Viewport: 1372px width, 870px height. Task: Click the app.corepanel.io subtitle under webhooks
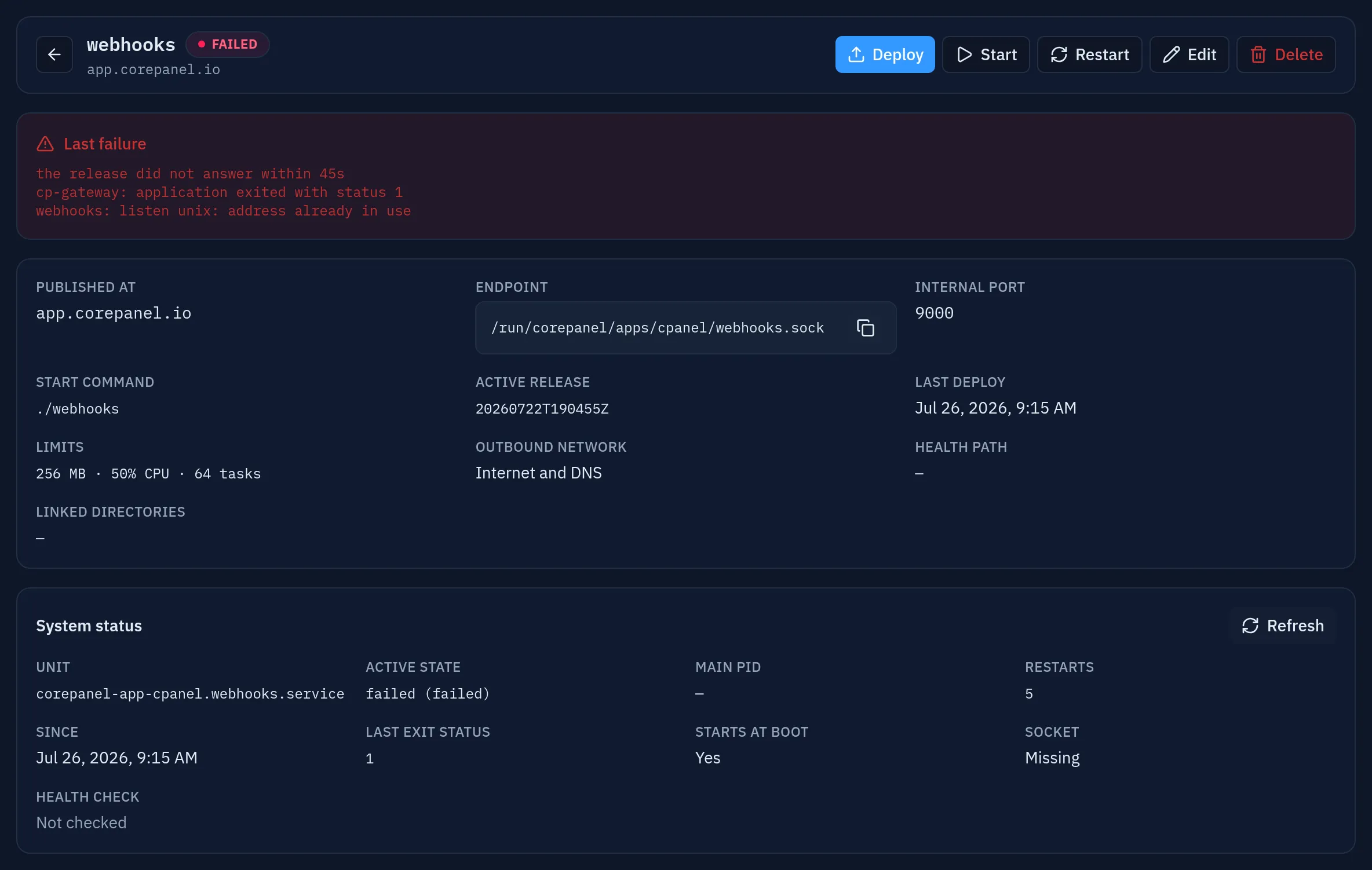pos(154,70)
